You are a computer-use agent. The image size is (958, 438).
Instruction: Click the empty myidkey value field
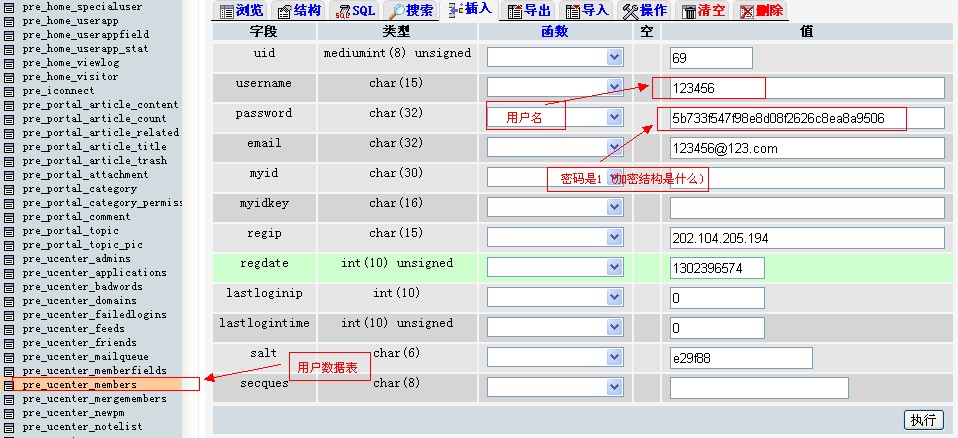807,208
